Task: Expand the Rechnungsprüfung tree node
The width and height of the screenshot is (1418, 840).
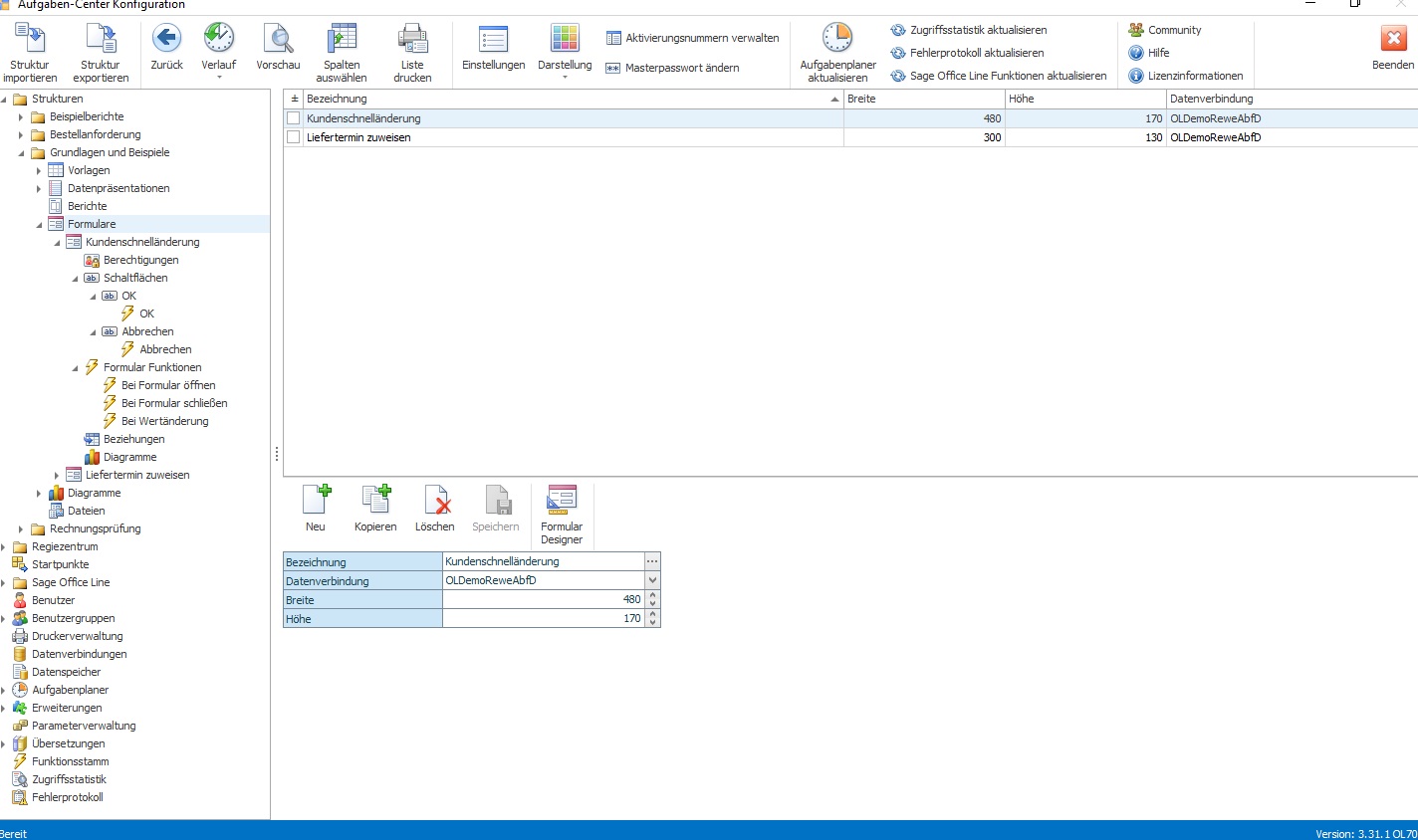Action: [x=21, y=528]
